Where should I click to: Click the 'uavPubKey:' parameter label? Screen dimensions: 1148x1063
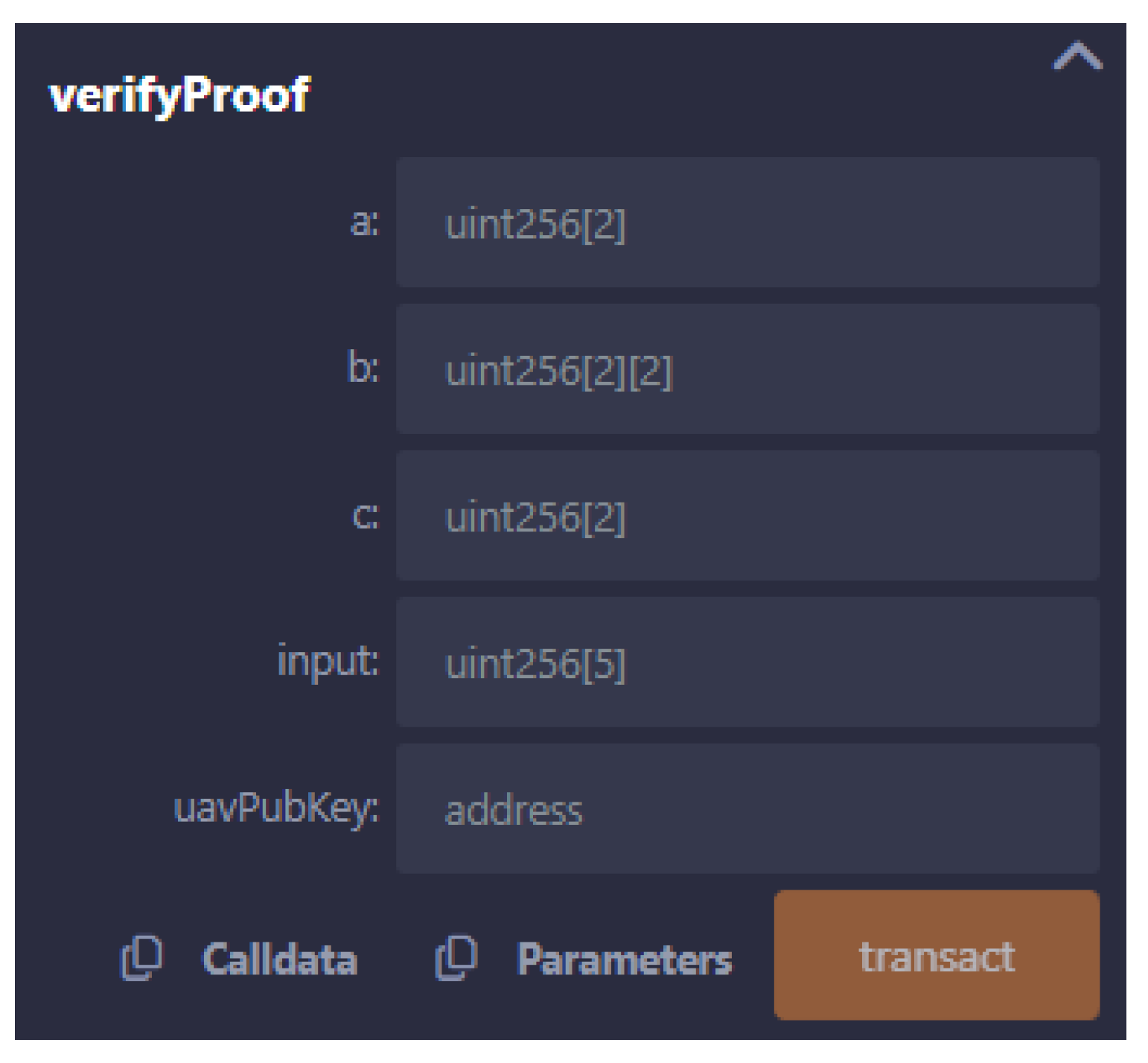click(x=275, y=808)
